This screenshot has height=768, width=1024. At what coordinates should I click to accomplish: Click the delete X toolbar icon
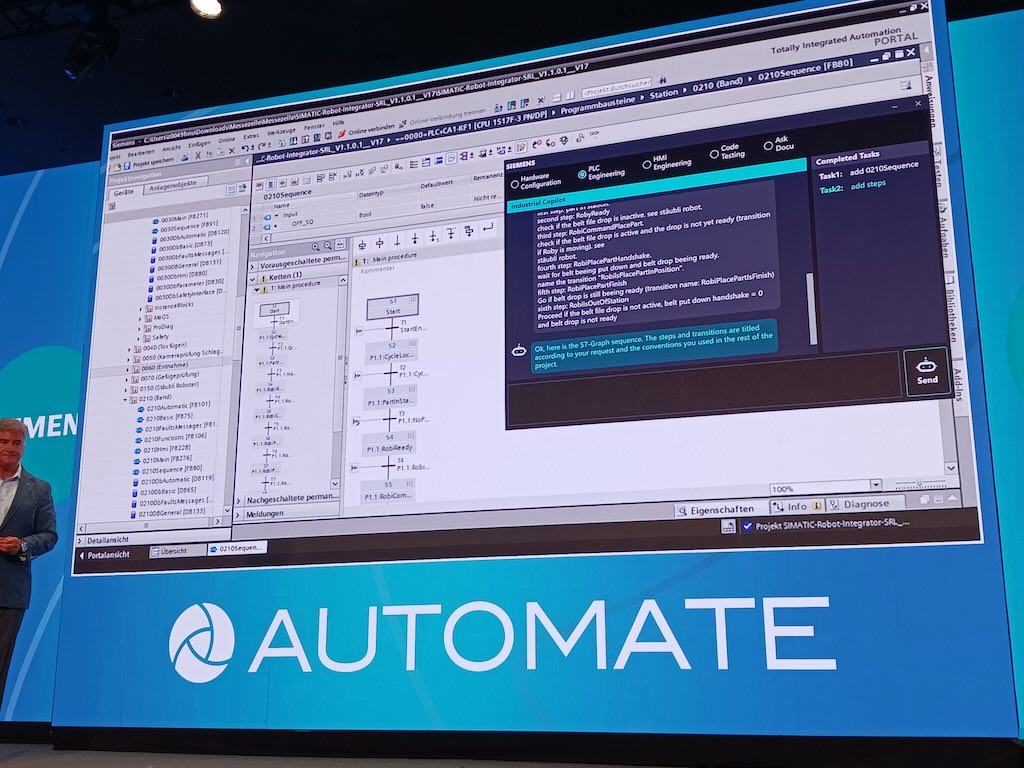[231, 152]
